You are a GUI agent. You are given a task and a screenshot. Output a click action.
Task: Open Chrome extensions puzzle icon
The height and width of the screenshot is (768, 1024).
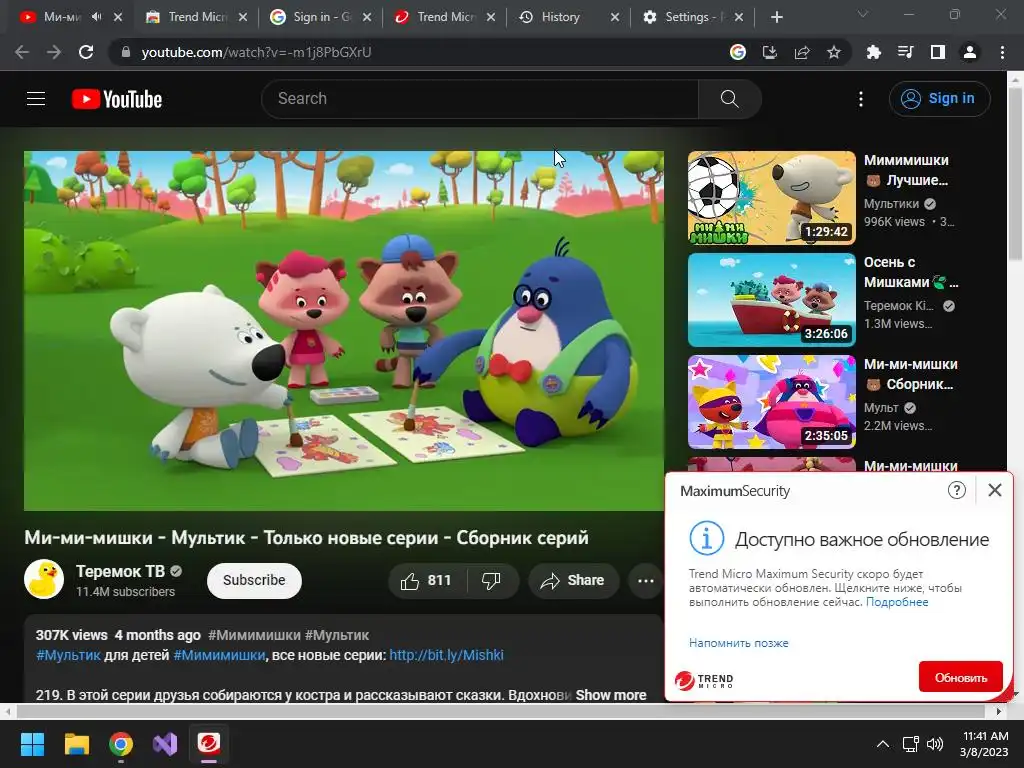tap(873, 52)
